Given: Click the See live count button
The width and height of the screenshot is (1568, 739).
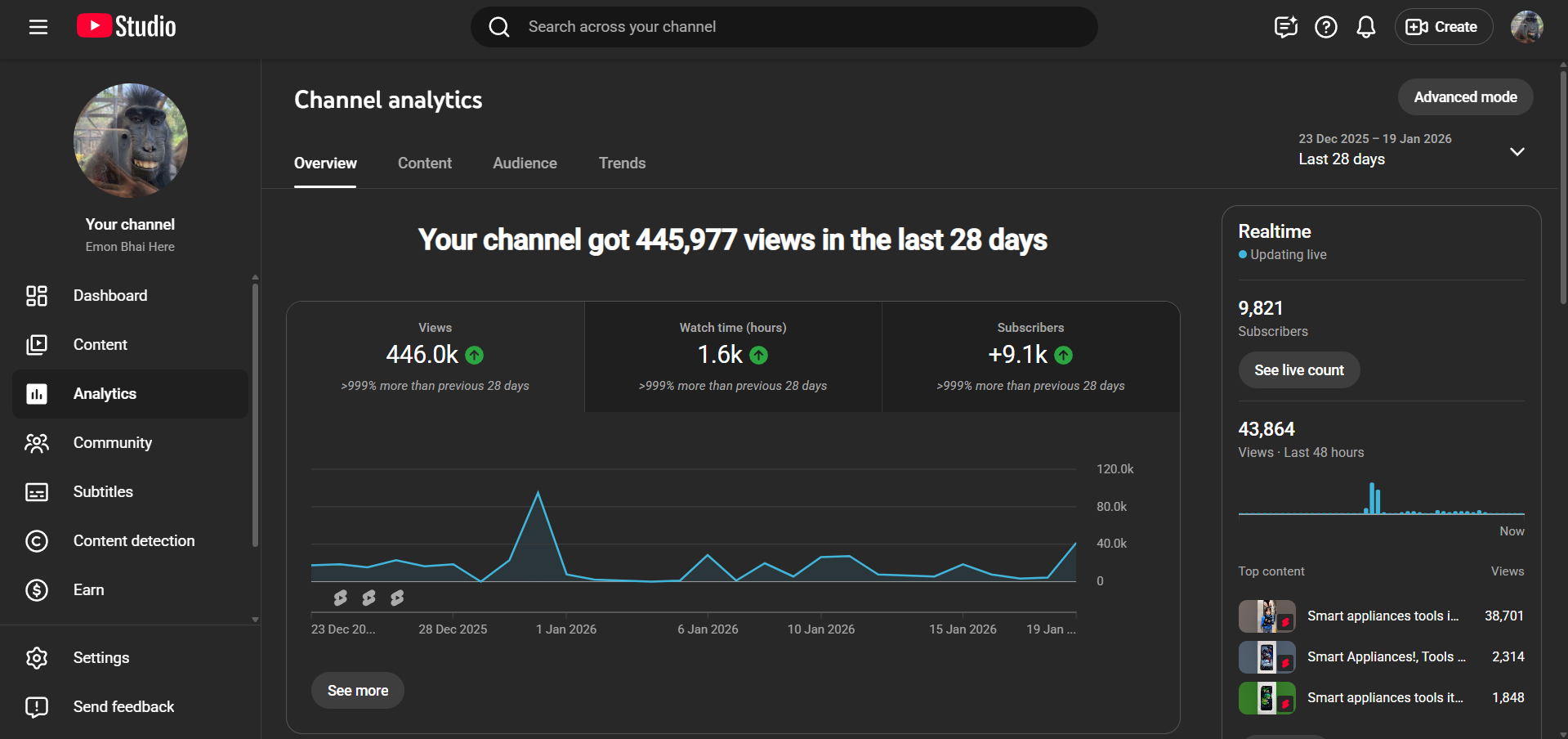Looking at the screenshot, I should click(x=1298, y=370).
